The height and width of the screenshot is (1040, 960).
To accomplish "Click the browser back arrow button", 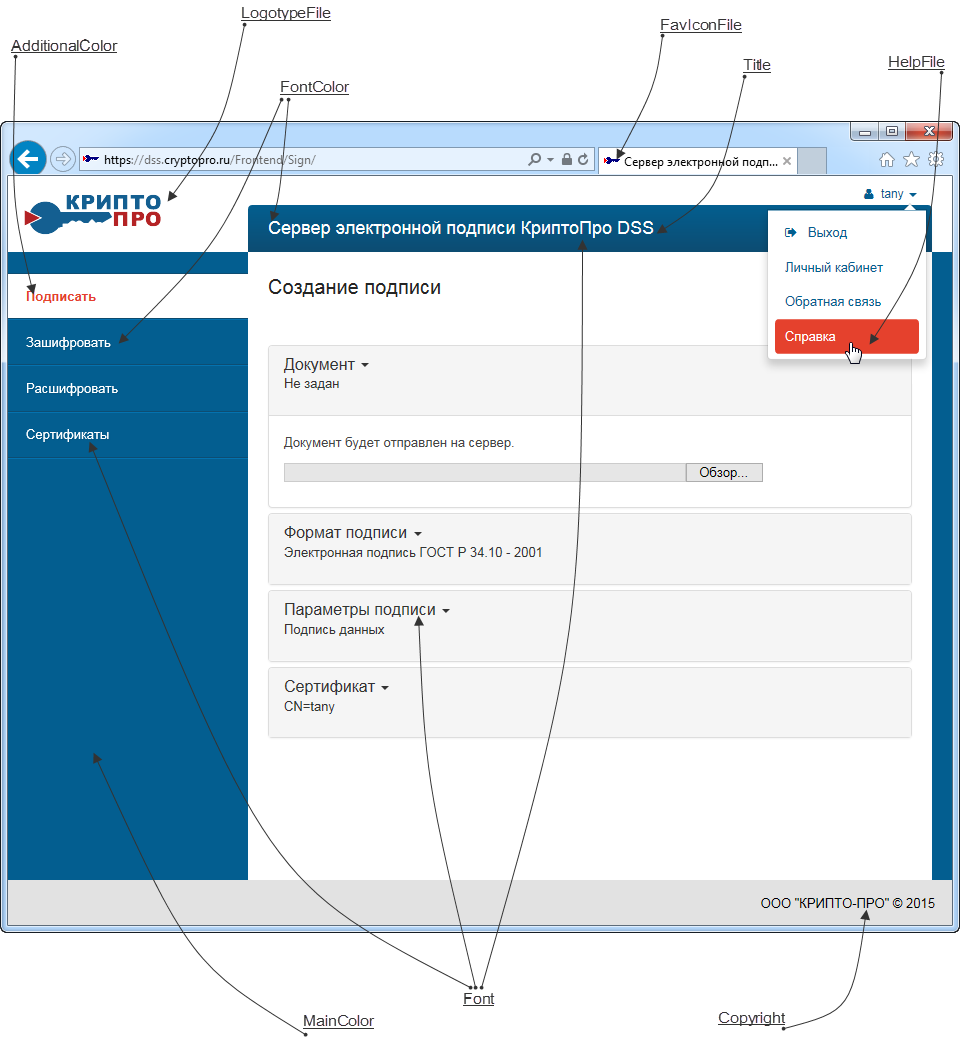I will (28, 159).
